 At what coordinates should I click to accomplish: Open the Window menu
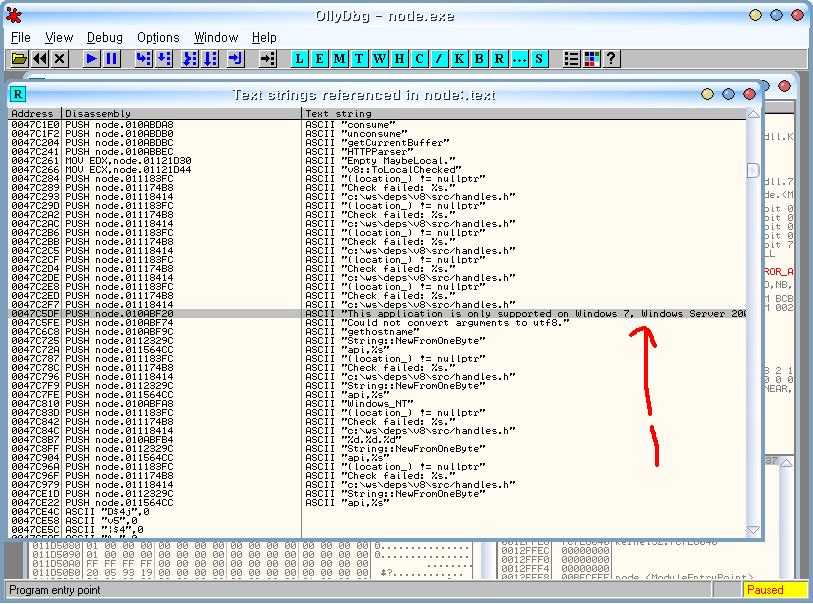pos(216,37)
